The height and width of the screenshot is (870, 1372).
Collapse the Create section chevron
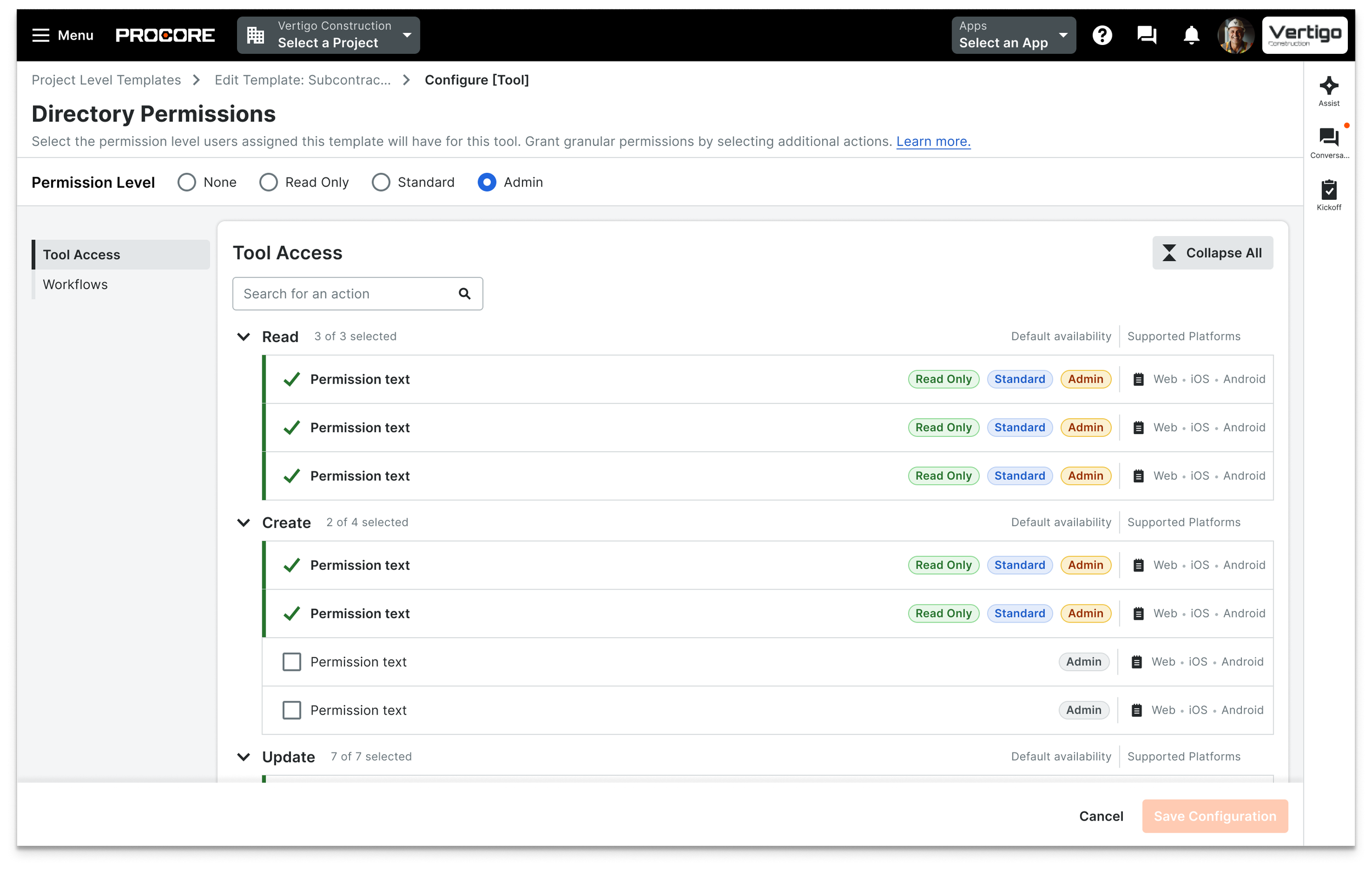pyautogui.click(x=243, y=523)
